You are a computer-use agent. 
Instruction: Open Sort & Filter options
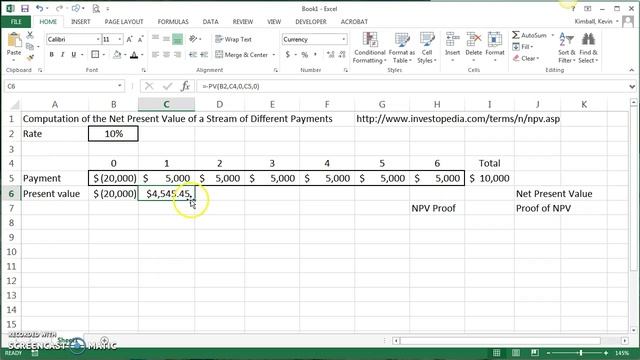[x=567, y=48]
